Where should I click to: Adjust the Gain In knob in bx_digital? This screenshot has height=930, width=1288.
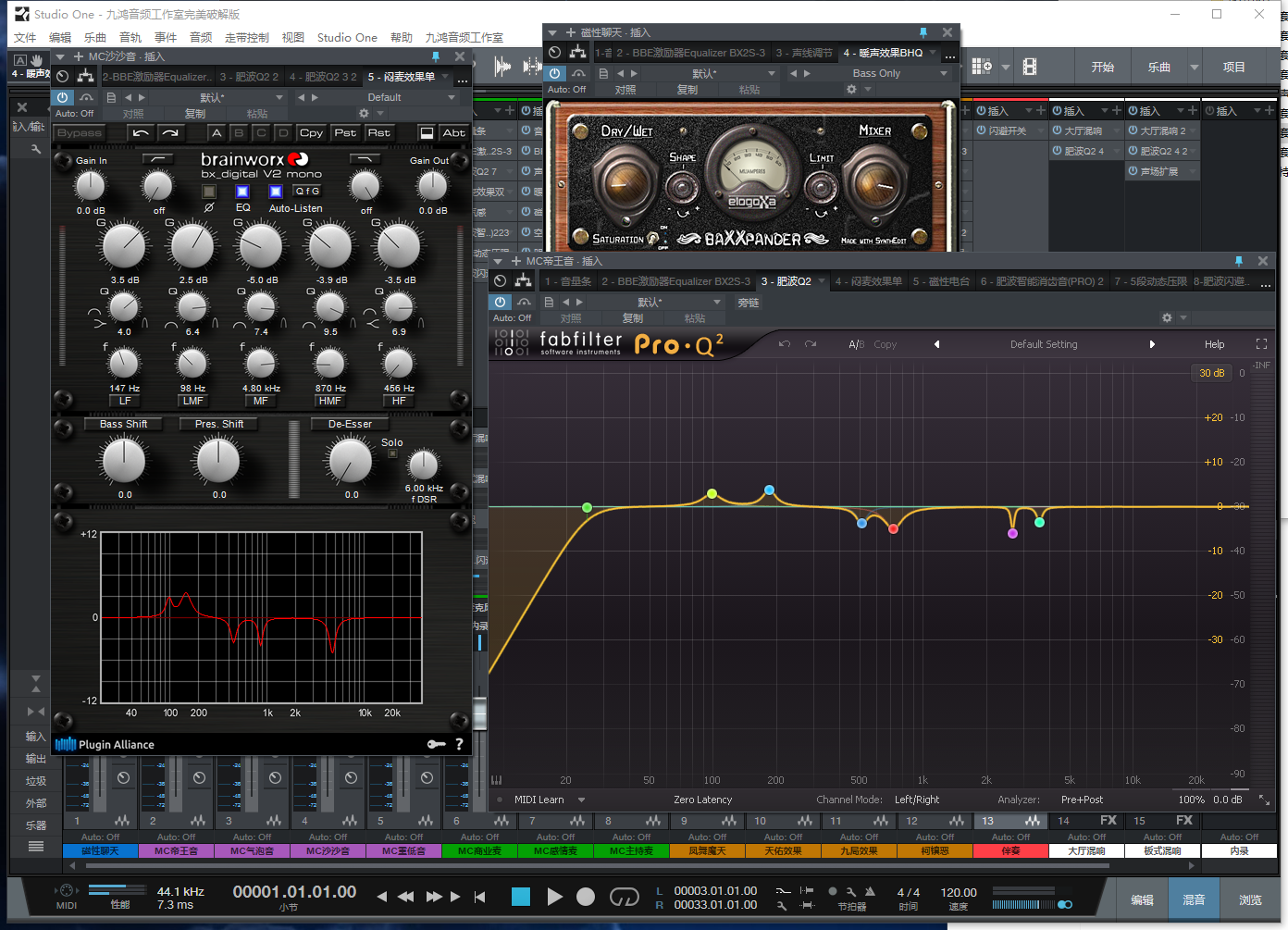point(90,186)
